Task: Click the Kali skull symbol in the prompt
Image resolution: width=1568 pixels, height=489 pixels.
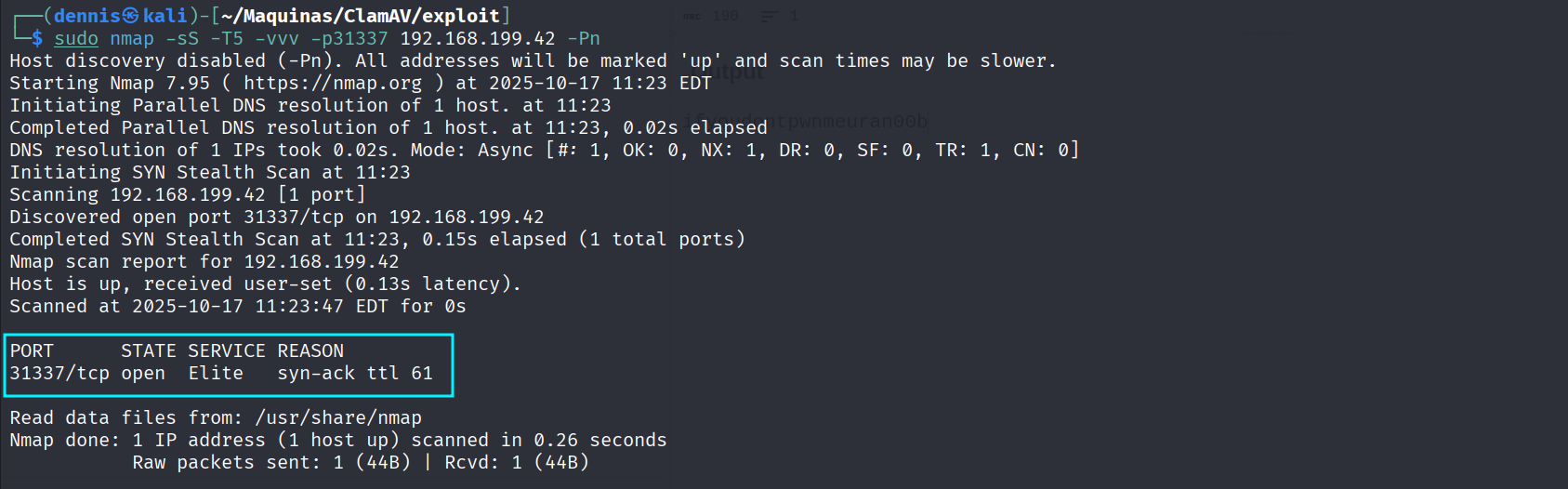Action: tap(131, 16)
